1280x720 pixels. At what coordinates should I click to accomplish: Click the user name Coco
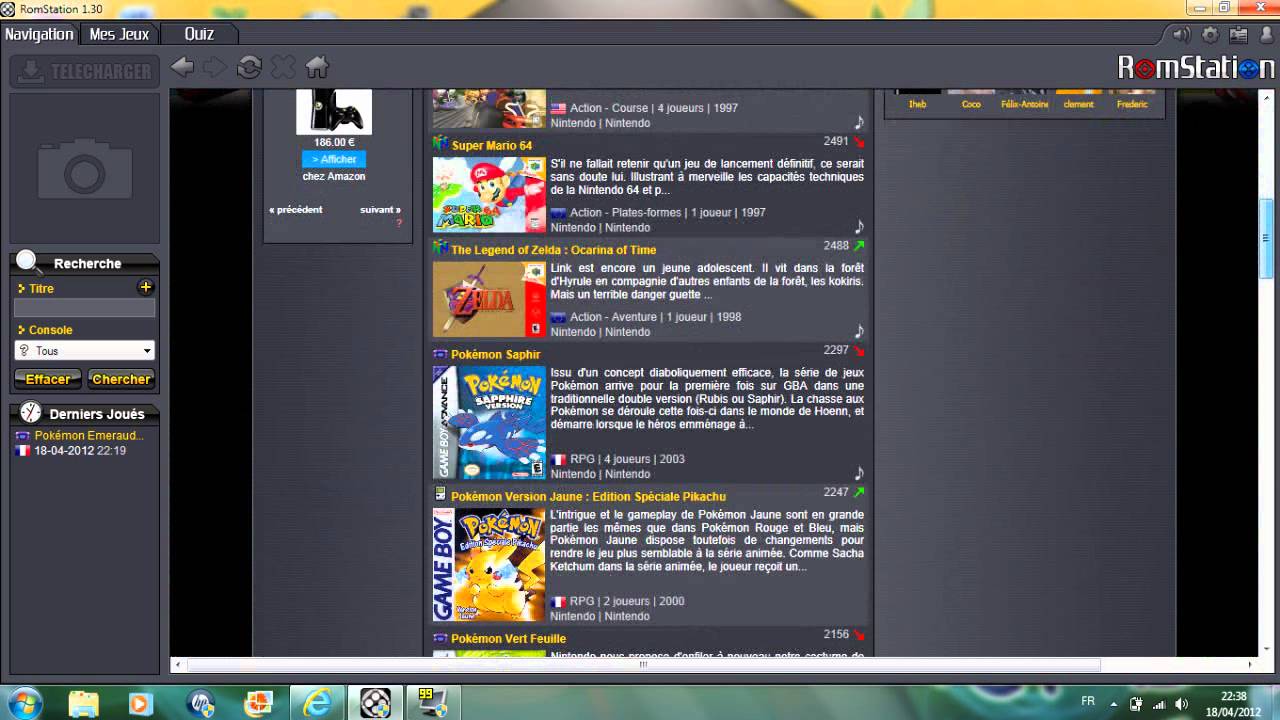[971, 104]
